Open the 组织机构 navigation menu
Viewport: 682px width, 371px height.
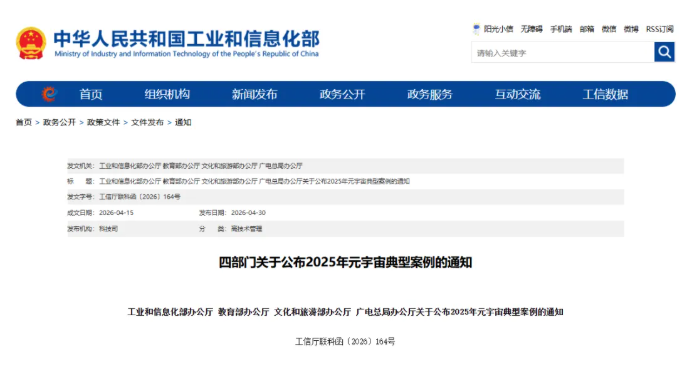pos(167,94)
